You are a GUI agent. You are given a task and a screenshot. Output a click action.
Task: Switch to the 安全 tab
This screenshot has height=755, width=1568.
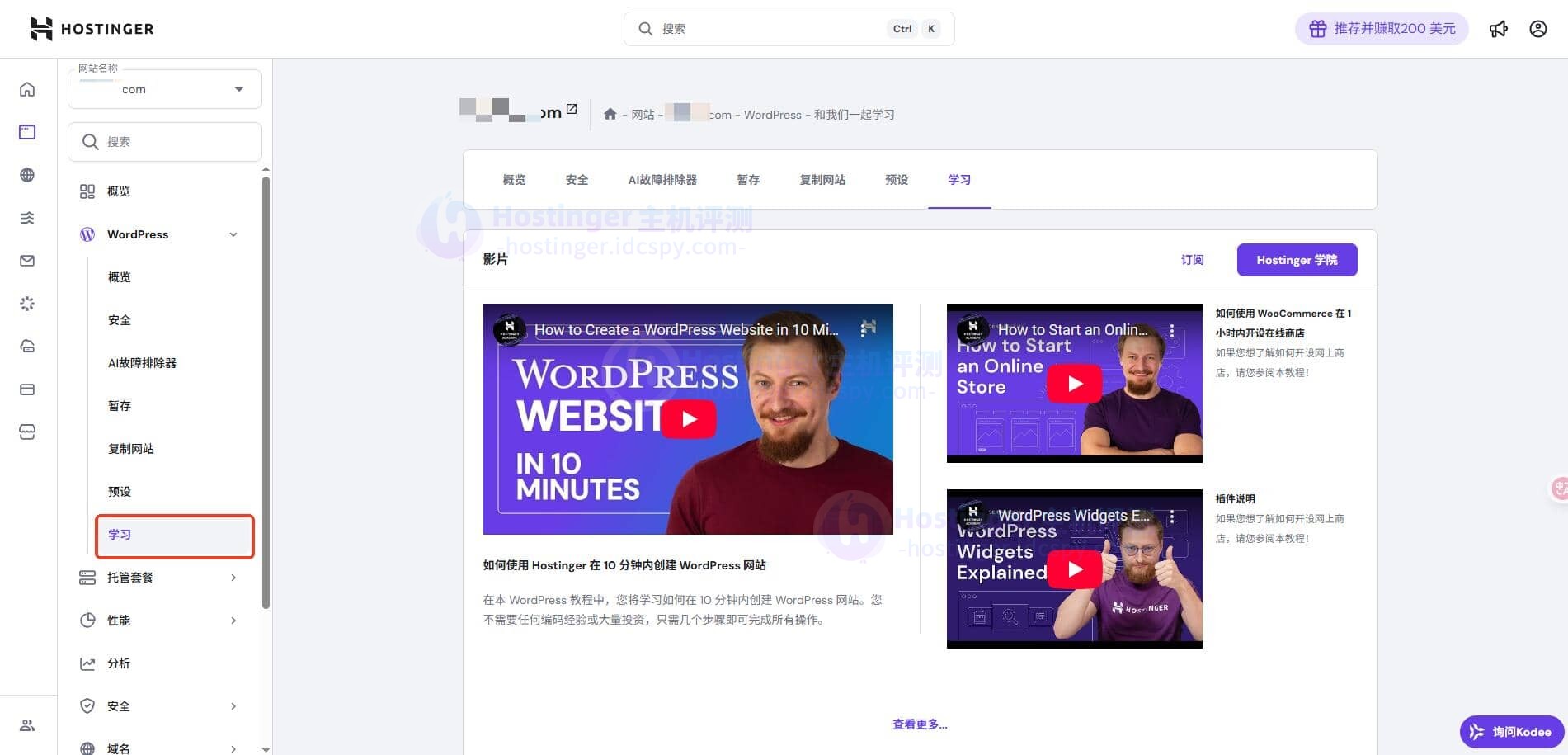577,179
